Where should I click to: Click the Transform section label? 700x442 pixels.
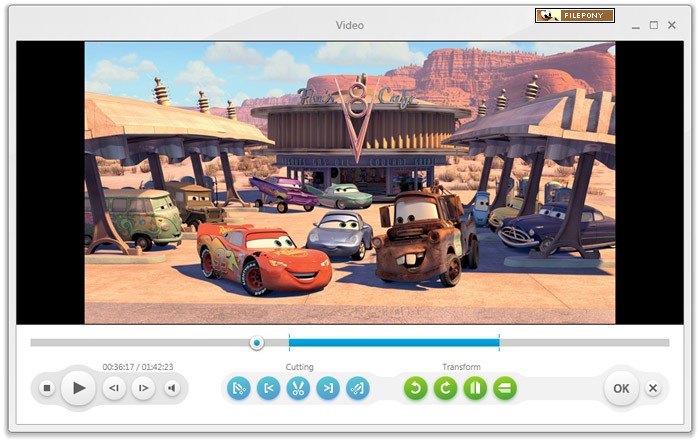[461, 367]
